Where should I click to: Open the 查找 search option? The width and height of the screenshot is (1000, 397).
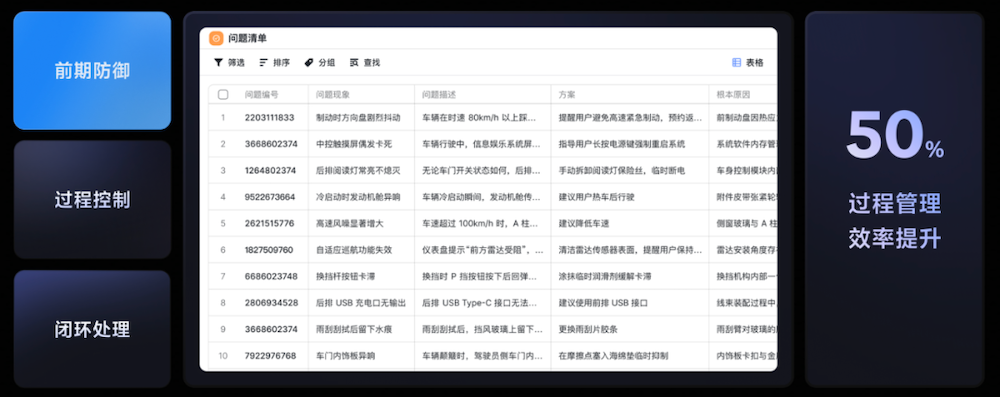(x=372, y=63)
